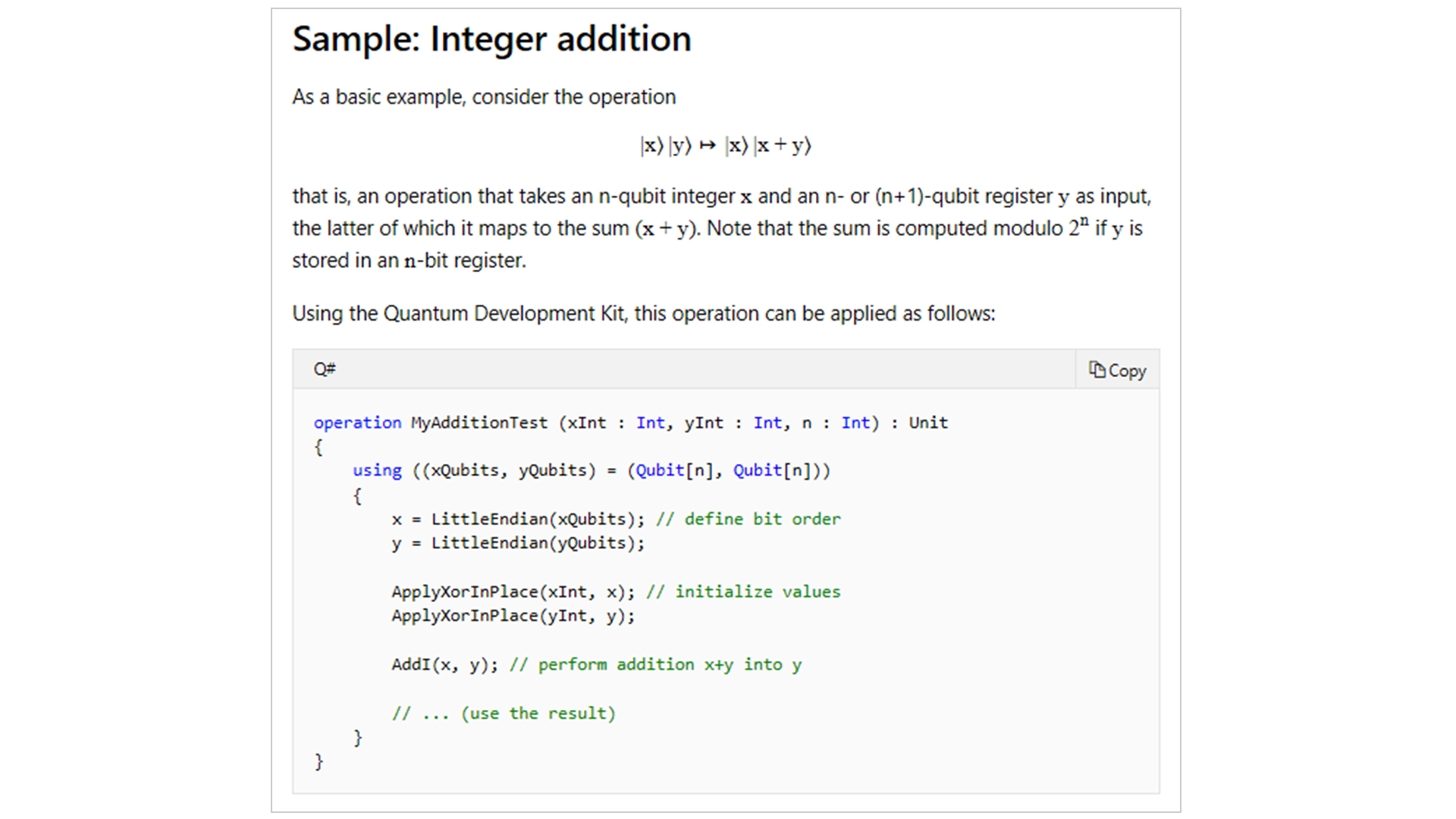Click the operation keyword in the code
This screenshot has width=1456, height=819.
coord(357,422)
